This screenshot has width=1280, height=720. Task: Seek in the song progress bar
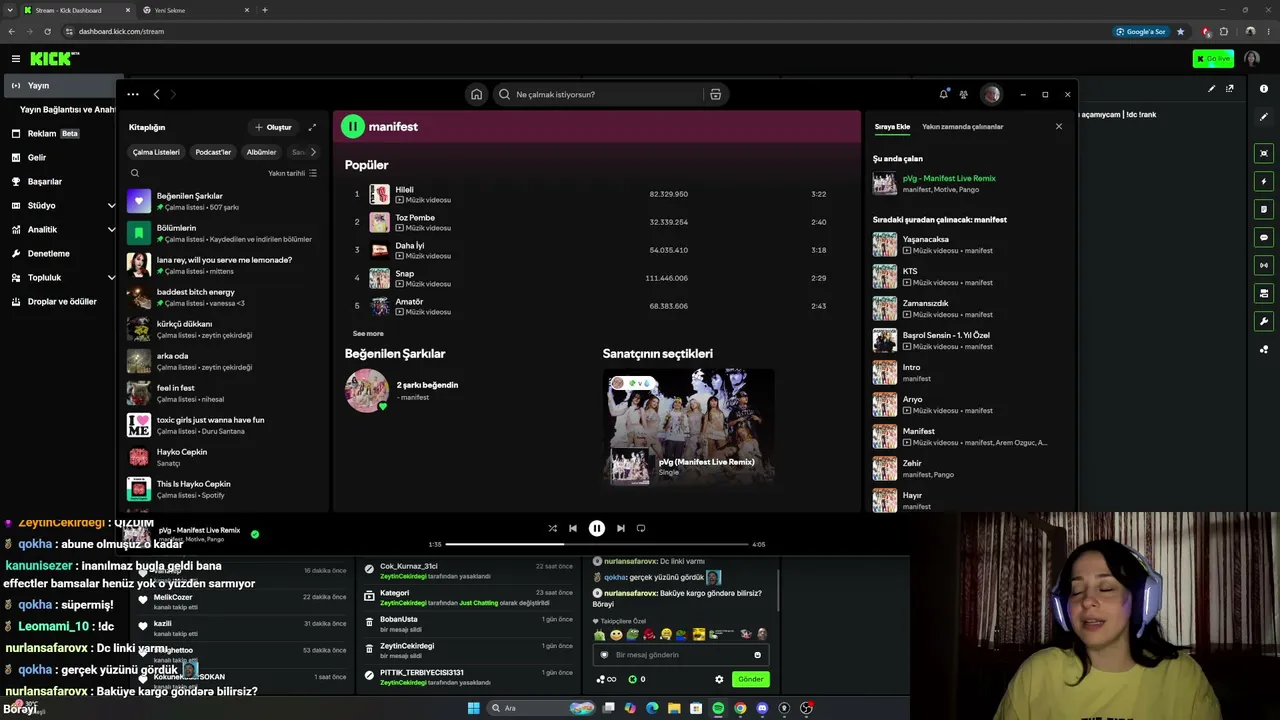click(x=597, y=544)
